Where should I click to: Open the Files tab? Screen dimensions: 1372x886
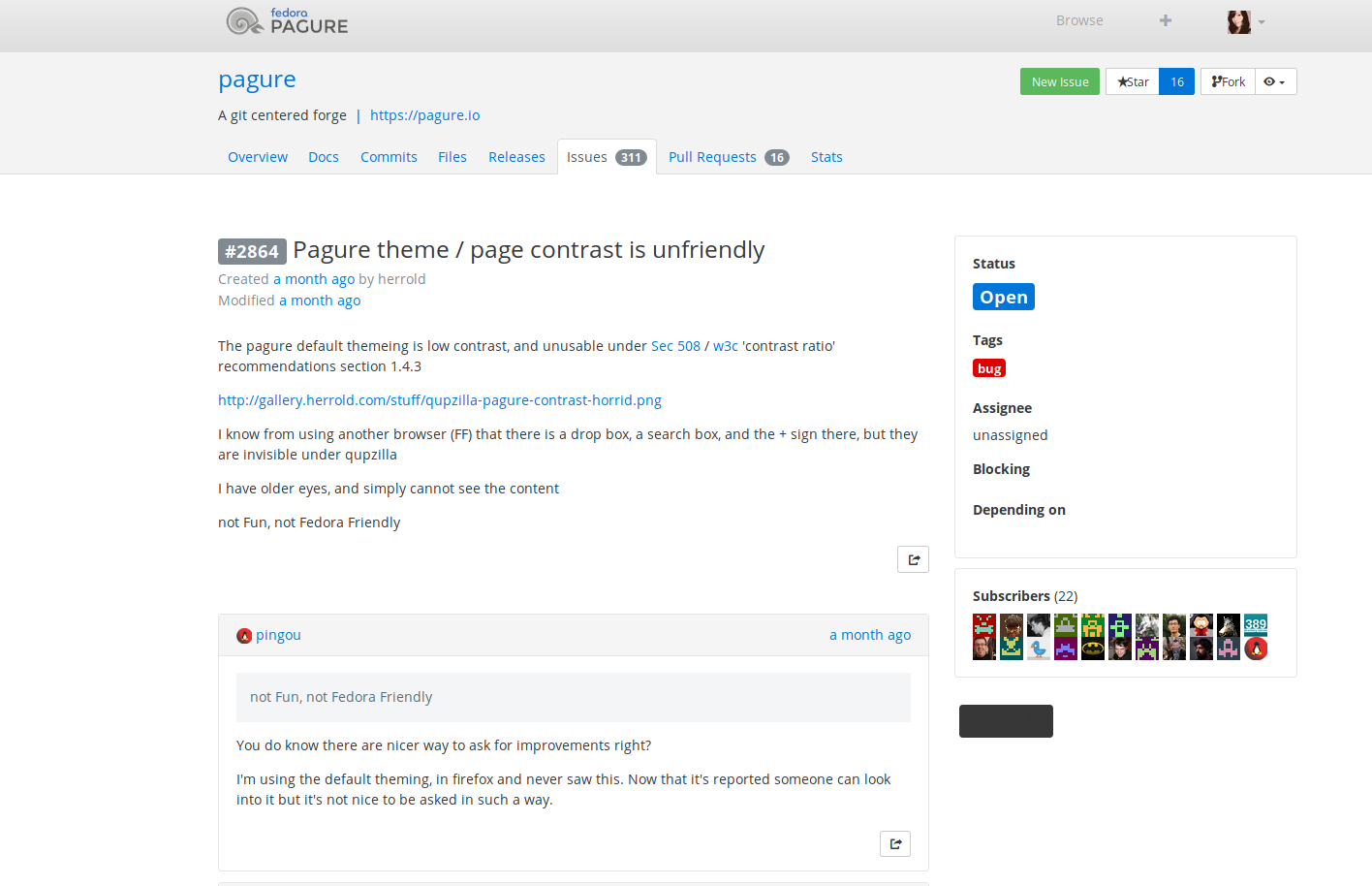coord(452,157)
